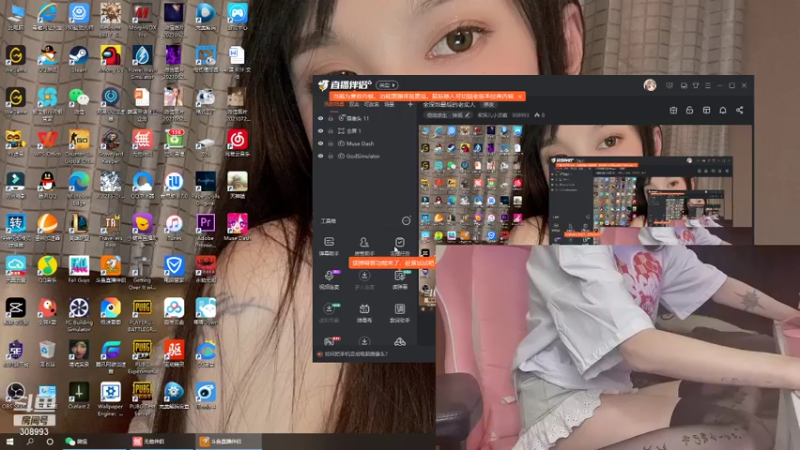Open the Counter-Strike Global Offensive shortcut
The width and height of the screenshot is (800, 450).
click(79, 145)
